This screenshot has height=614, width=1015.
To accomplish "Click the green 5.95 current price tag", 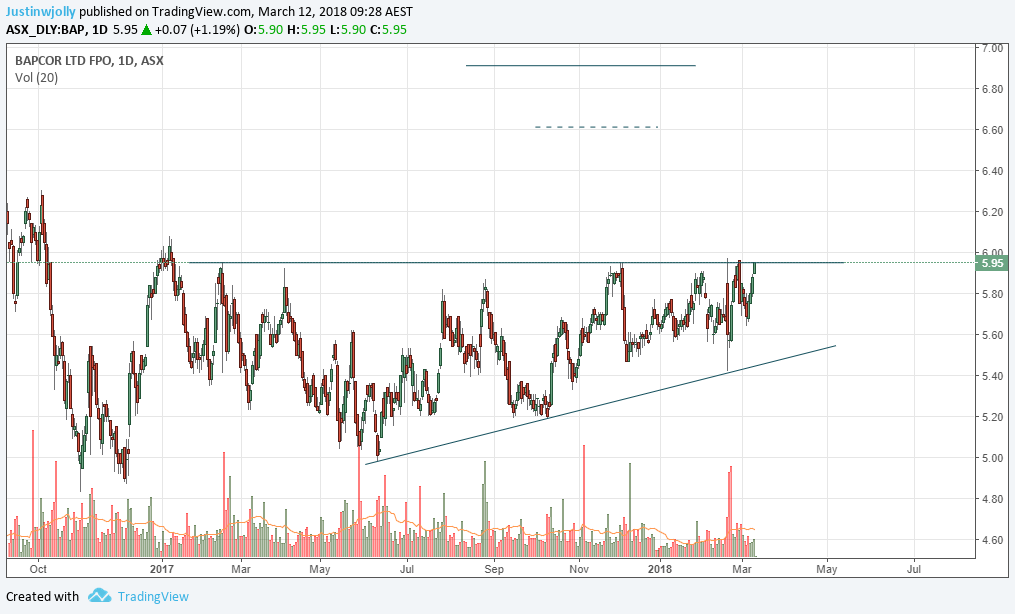I will point(992,263).
